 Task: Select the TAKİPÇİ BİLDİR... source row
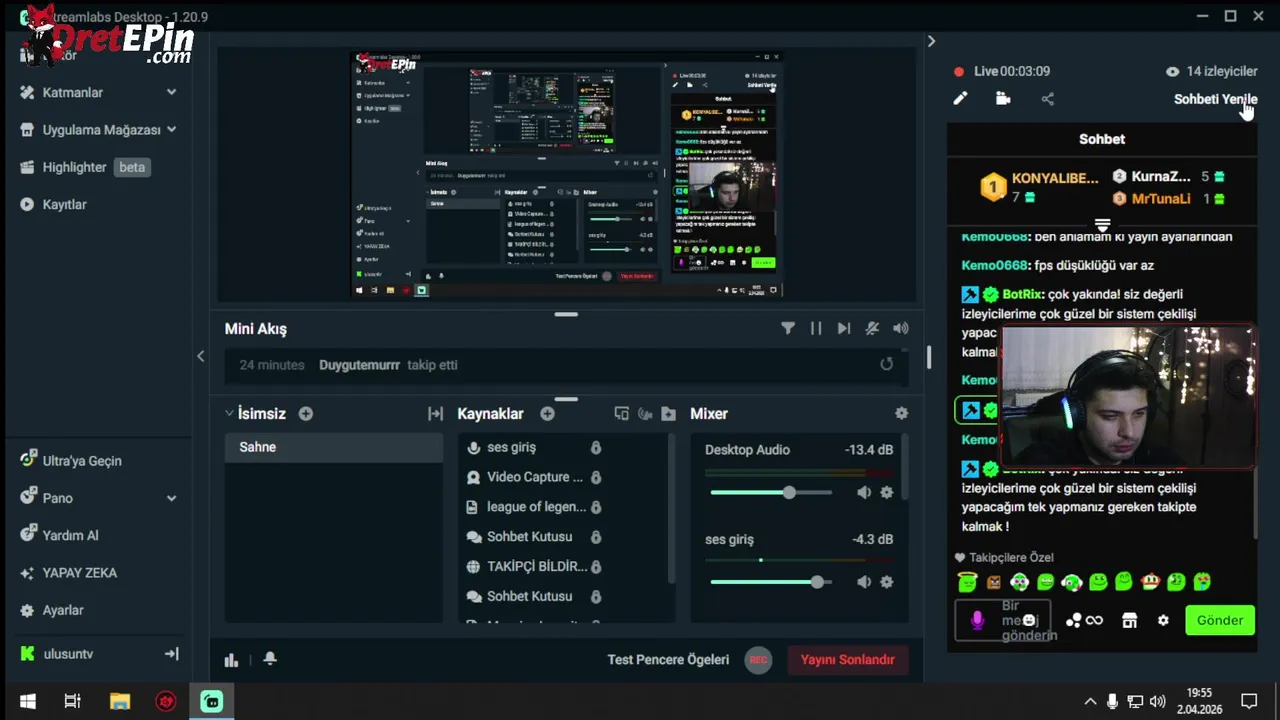click(x=534, y=566)
